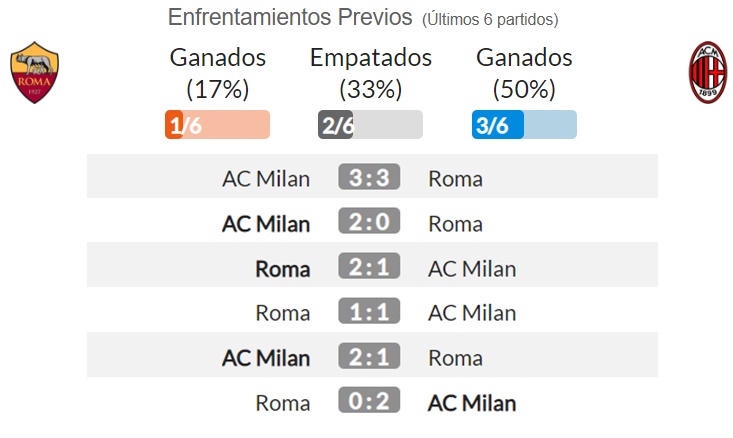The image size is (733, 438).
Task: Open the Roma 2:1 AC Milan score
Action: 369,266
